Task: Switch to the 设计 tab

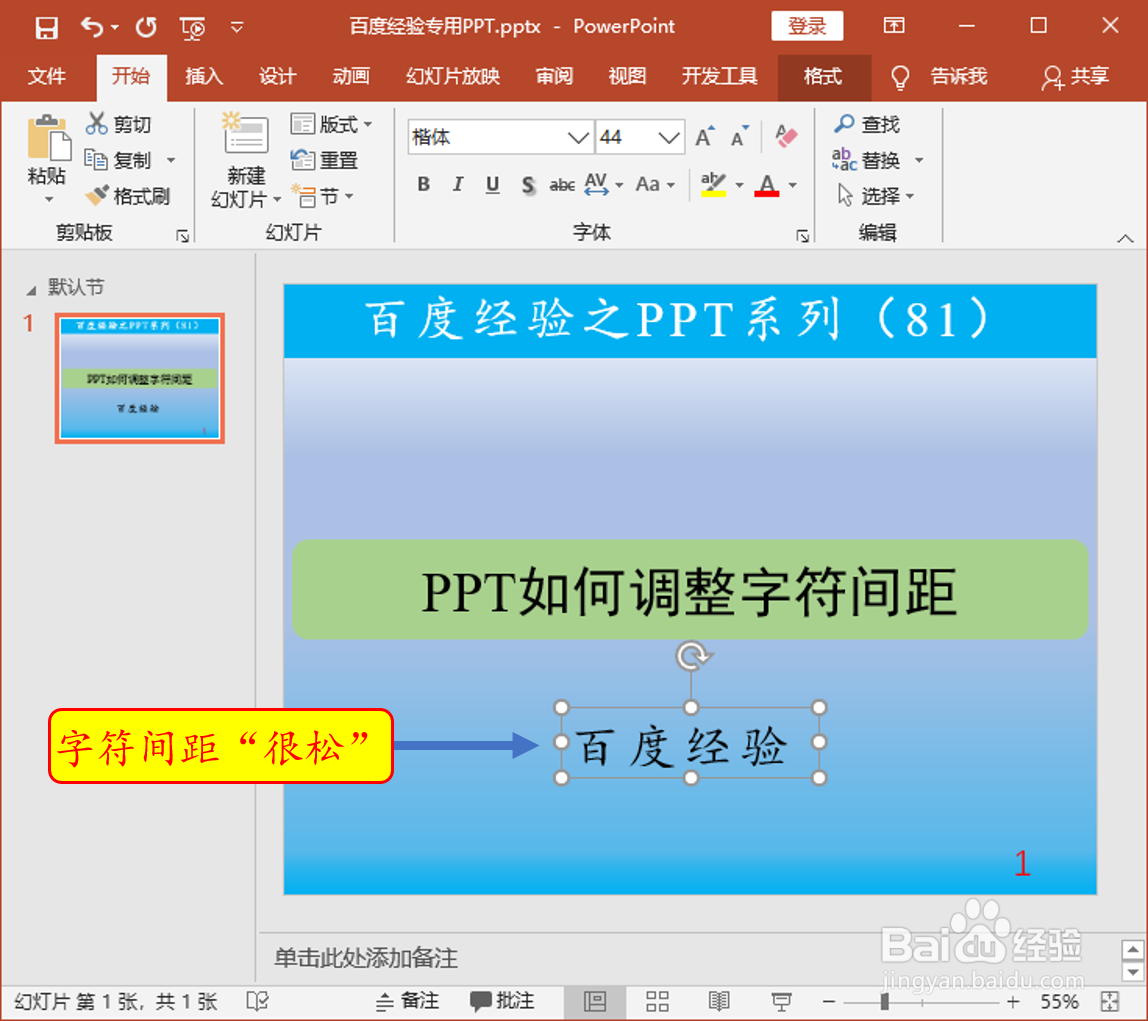Action: [277, 76]
